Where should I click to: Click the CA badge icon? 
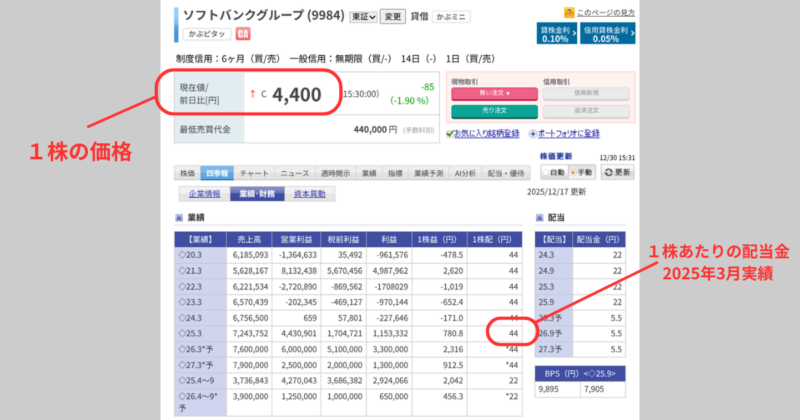243,34
